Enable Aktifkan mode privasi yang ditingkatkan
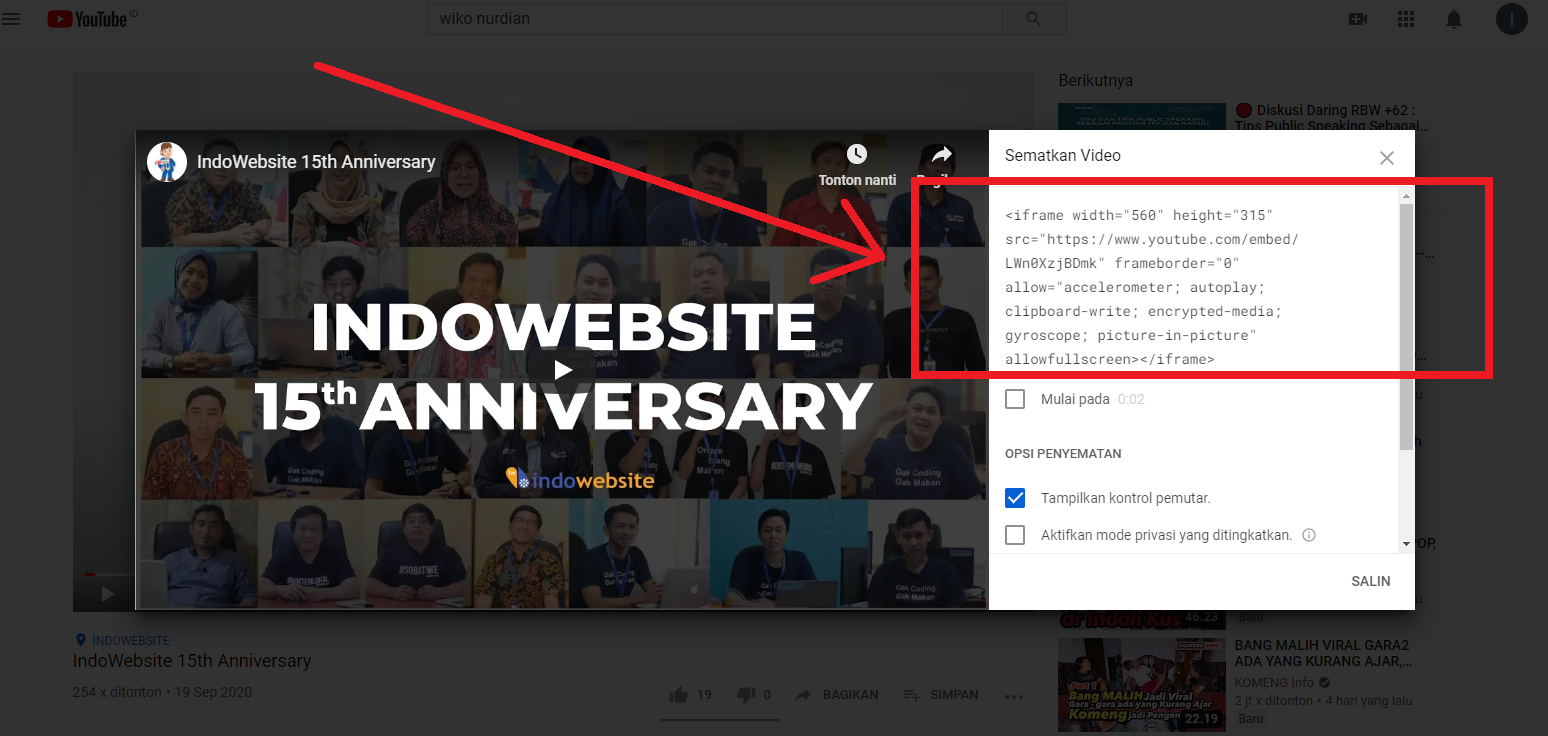 coord(1015,535)
